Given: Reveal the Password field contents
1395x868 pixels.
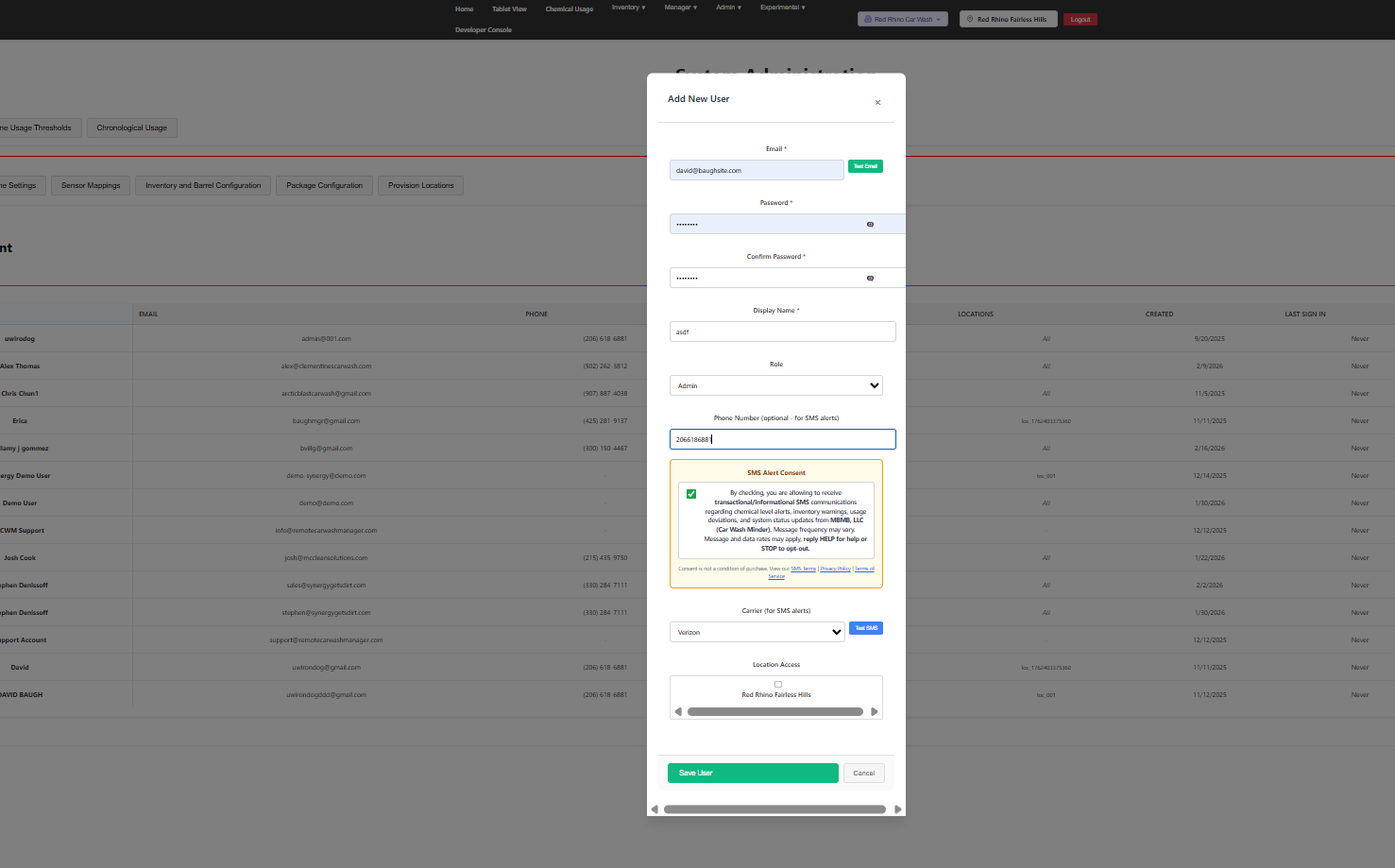Looking at the screenshot, I should 869,224.
